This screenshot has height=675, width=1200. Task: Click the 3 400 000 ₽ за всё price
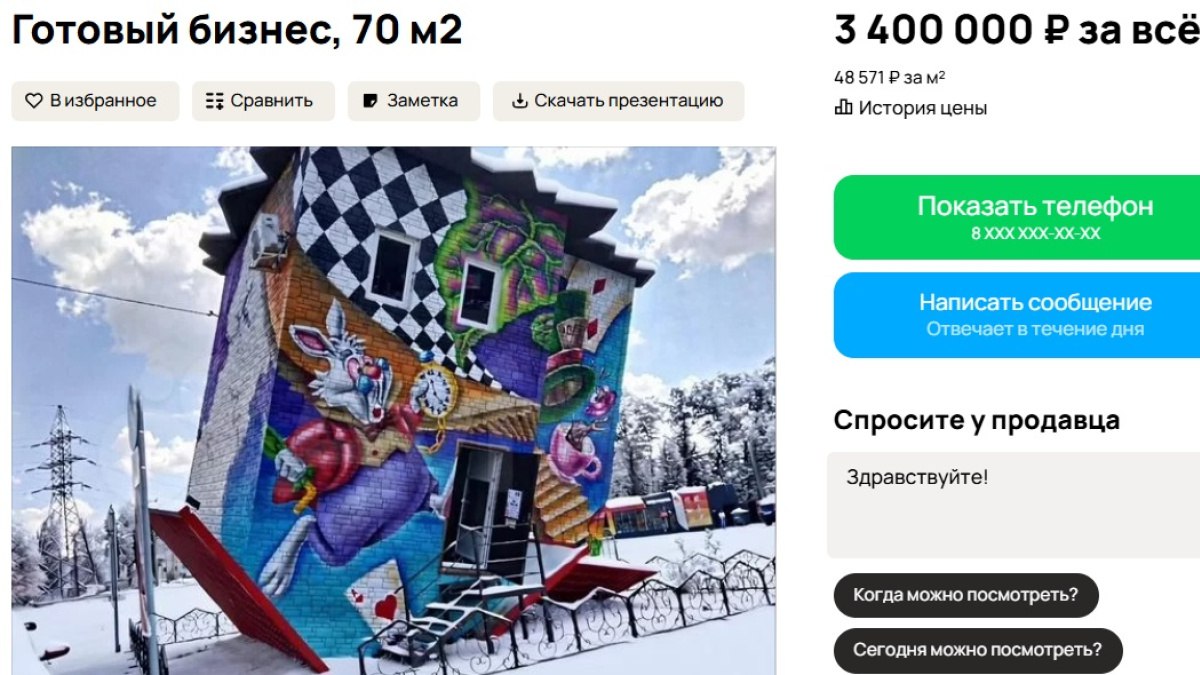pos(1017,30)
